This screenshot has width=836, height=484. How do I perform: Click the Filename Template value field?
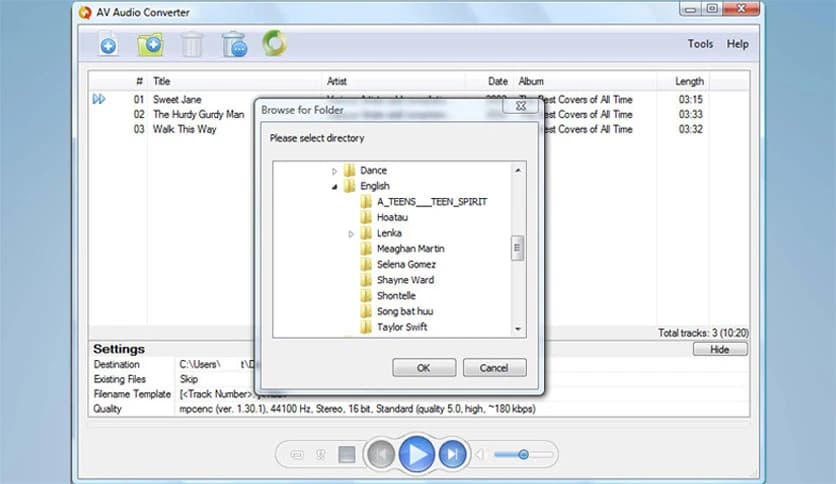click(x=461, y=394)
